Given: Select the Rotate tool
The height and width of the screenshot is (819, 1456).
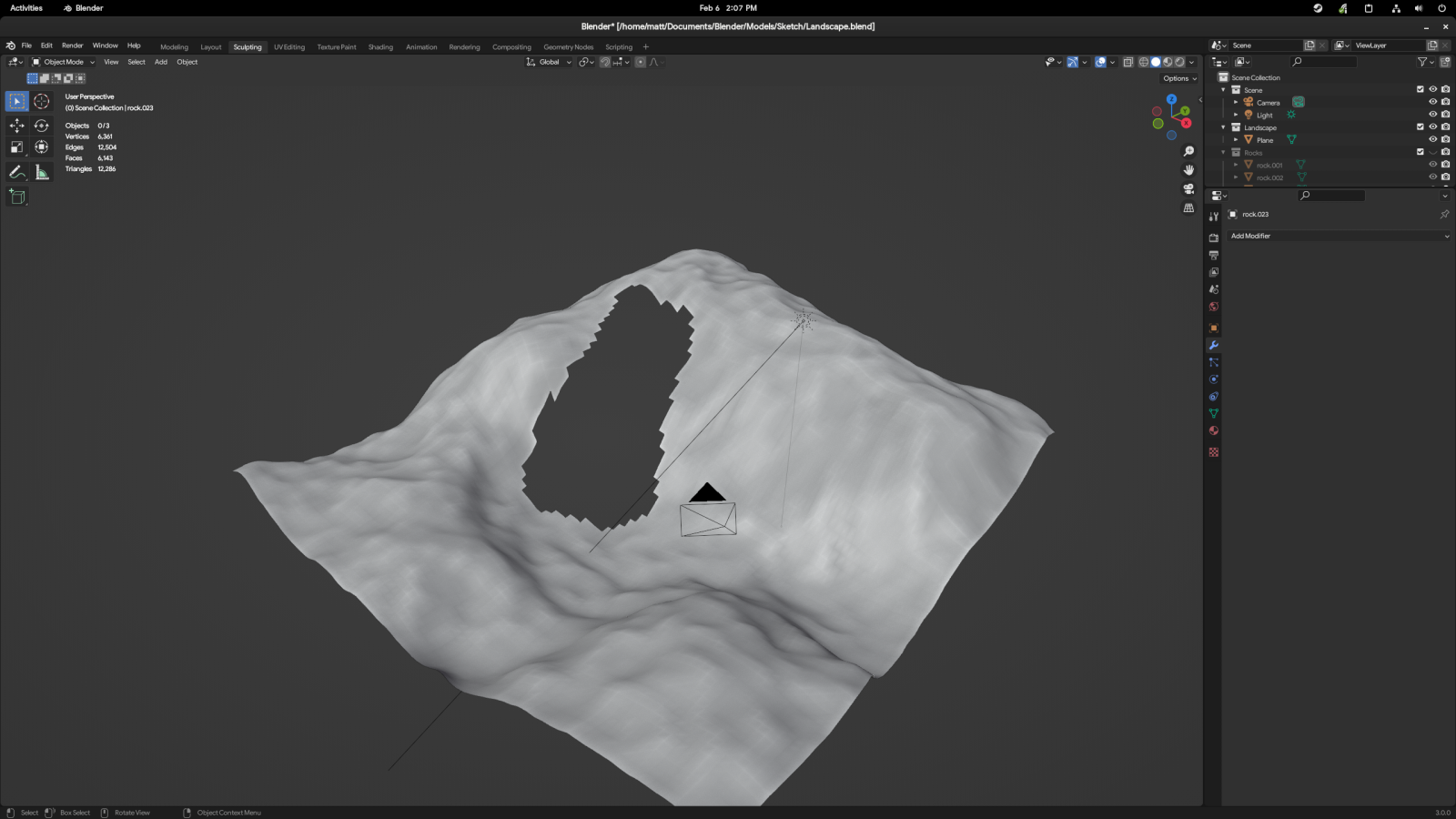Looking at the screenshot, I should click(42, 126).
